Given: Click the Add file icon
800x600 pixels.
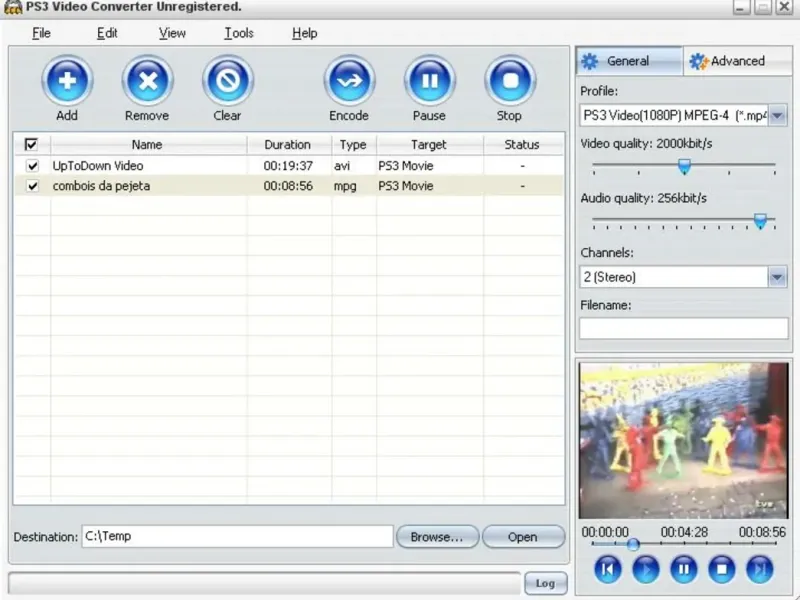Looking at the screenshot, I should 67,81.
